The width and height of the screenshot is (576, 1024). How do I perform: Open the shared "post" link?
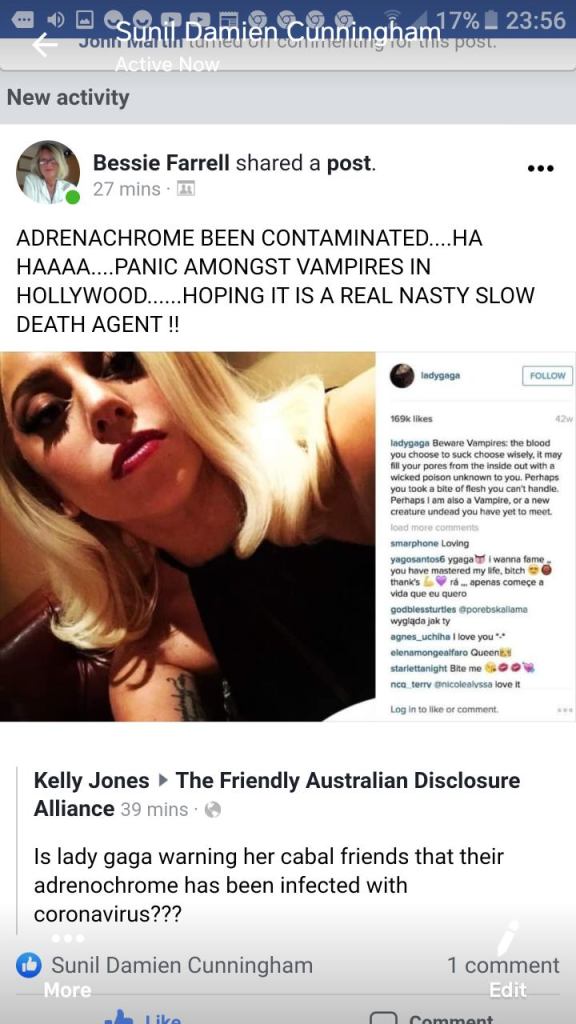click(x=349, y=163)
